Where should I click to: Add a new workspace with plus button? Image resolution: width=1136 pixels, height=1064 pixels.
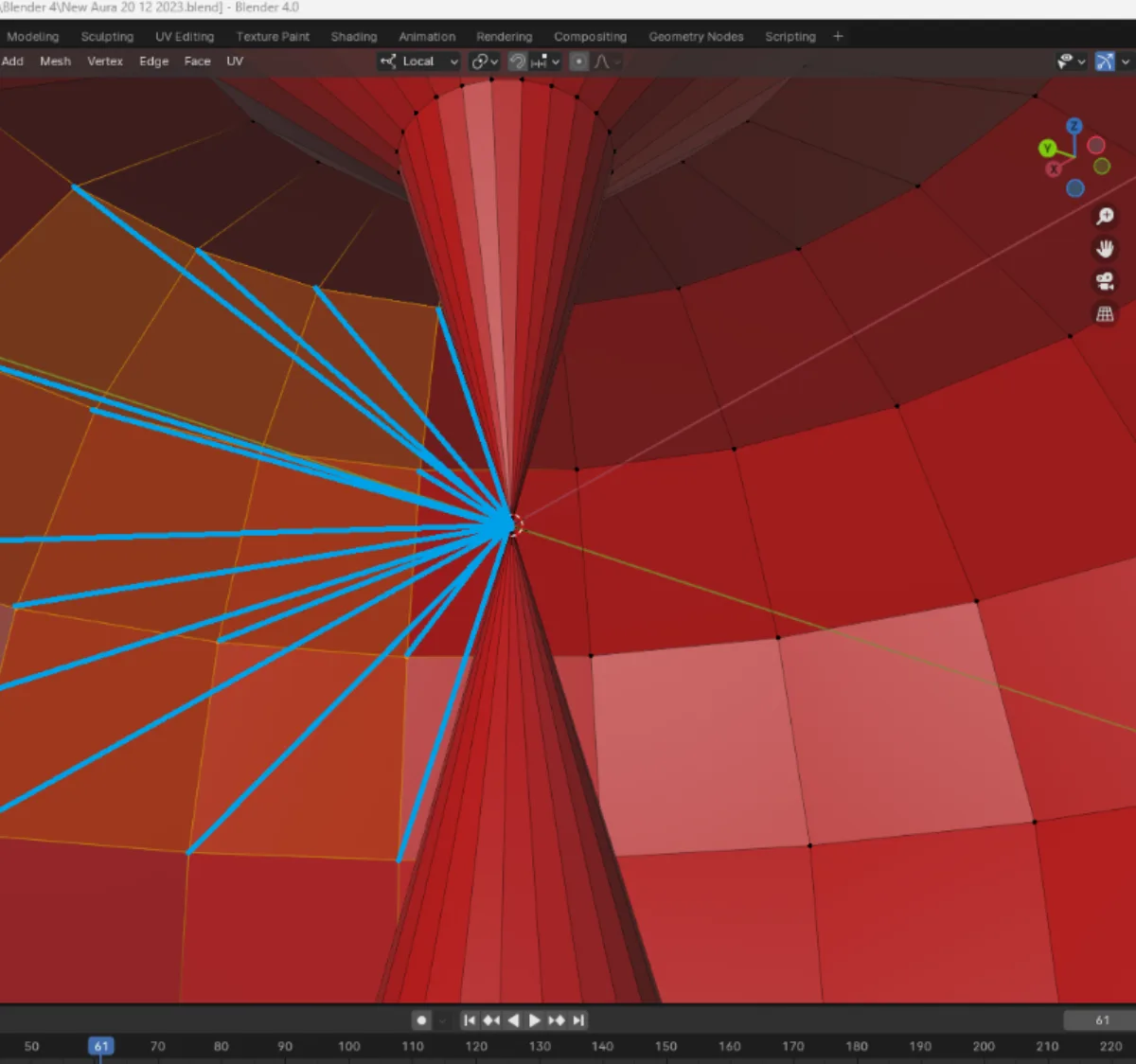click(838, 37)
